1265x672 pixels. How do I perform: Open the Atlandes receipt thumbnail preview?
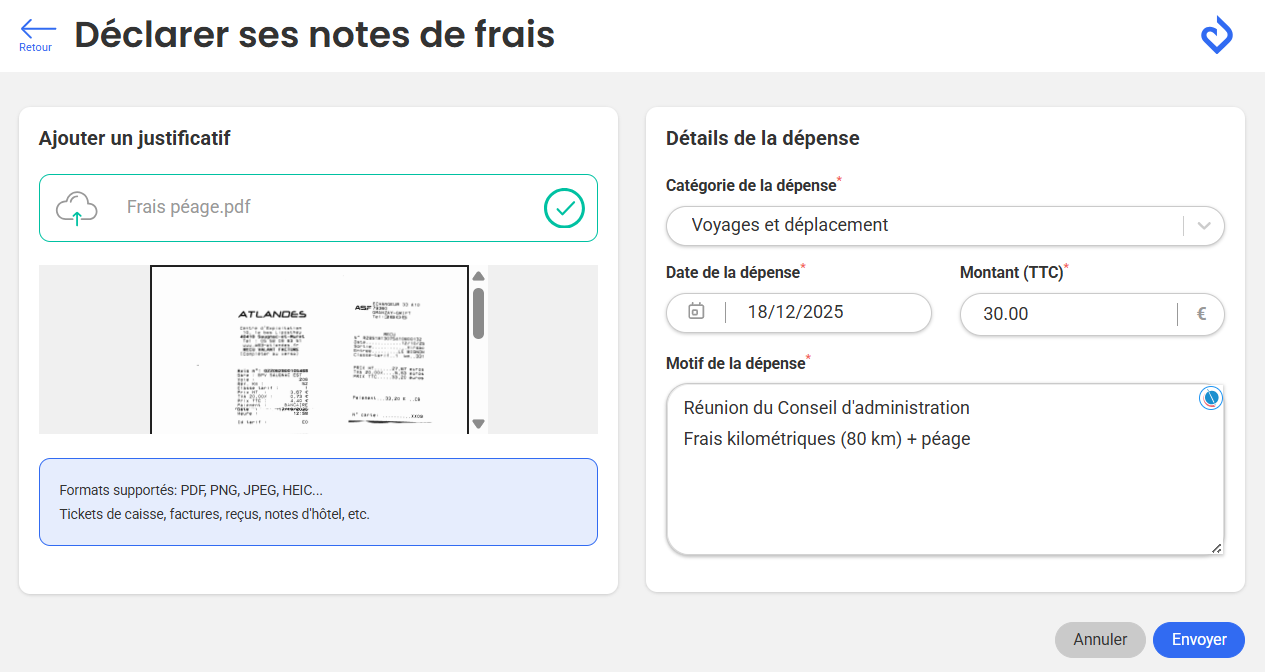click(309, 349)
